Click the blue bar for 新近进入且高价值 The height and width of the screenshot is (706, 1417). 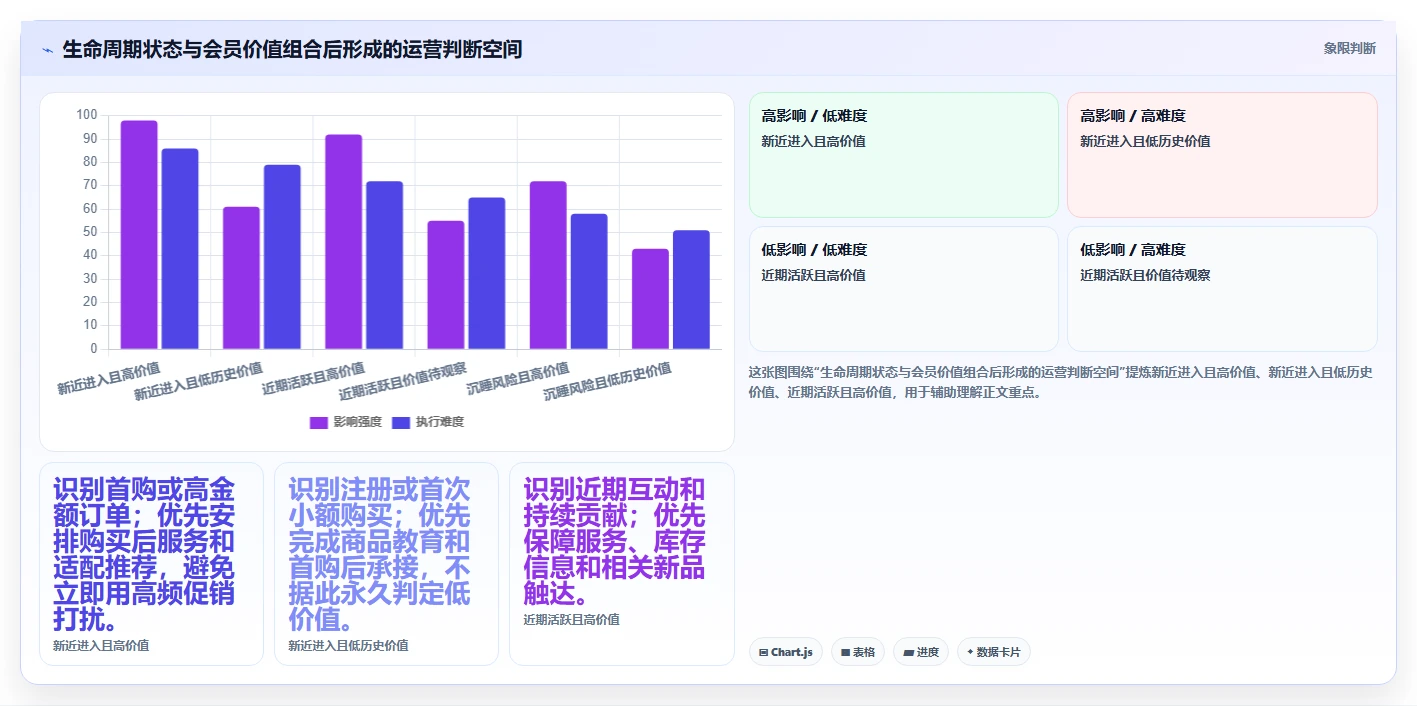click(180, 249)
